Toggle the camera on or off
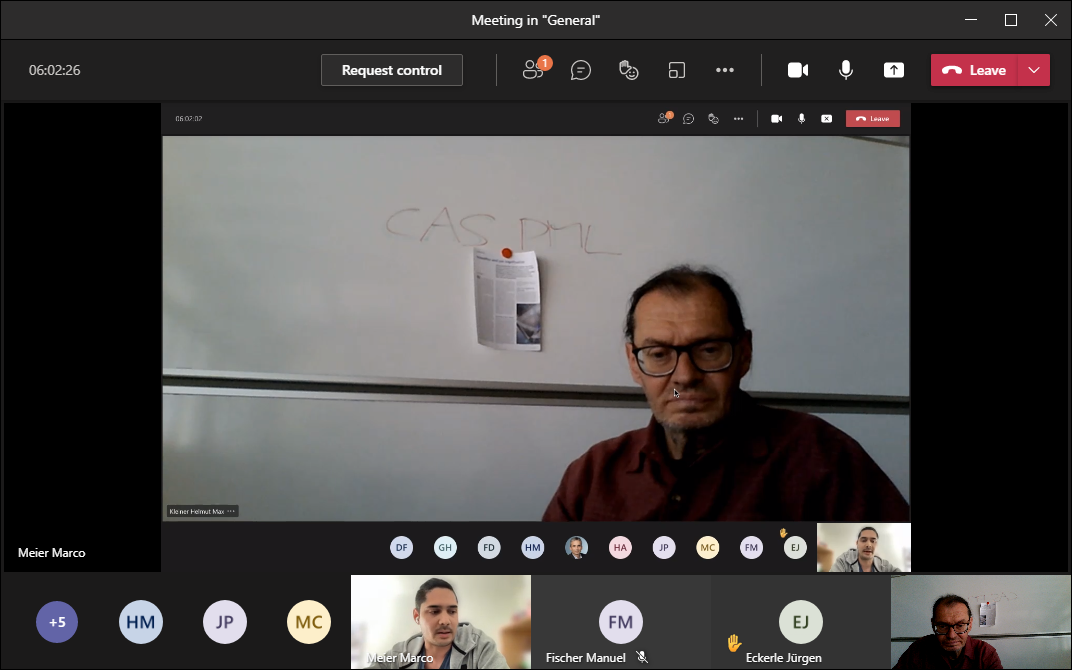1072x670 pixels. pyautogui.click(x=798, y=70)
